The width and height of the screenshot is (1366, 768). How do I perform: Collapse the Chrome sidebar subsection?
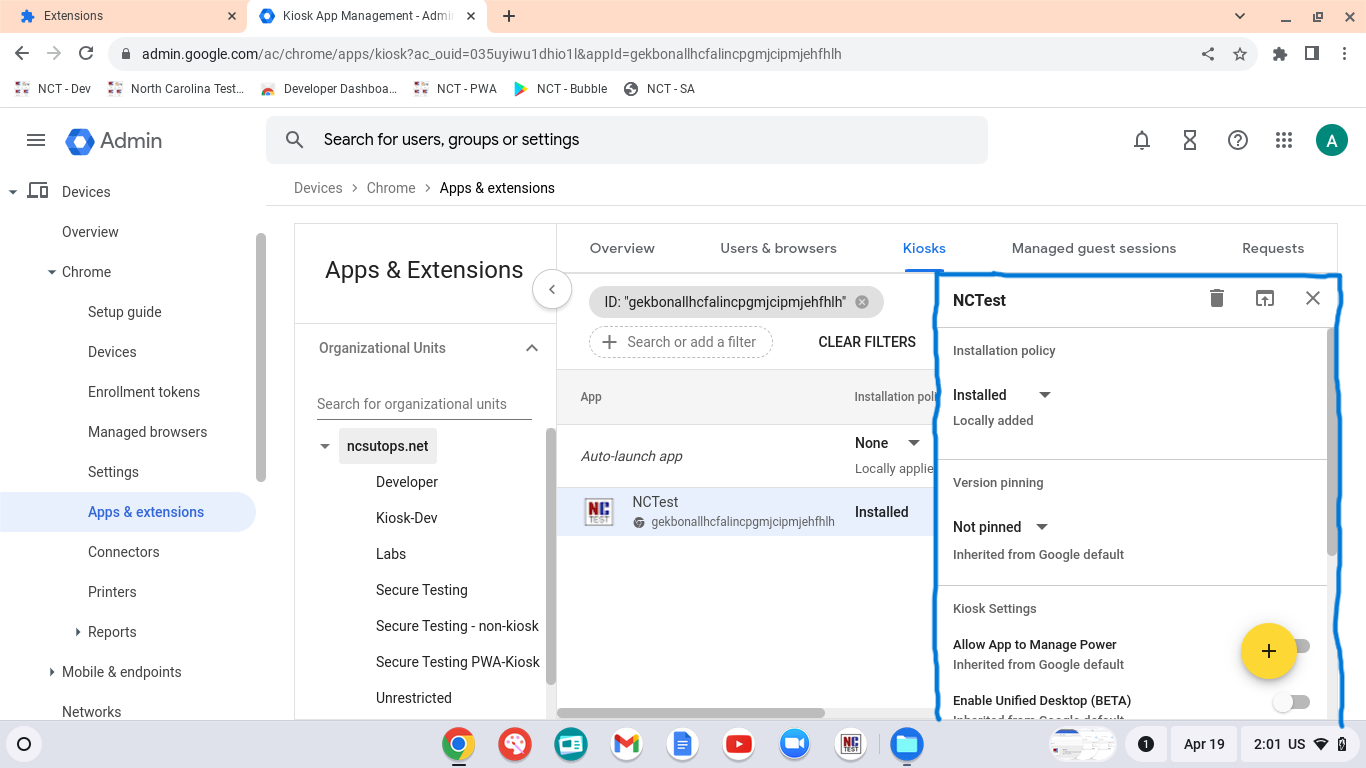(52, 272)
